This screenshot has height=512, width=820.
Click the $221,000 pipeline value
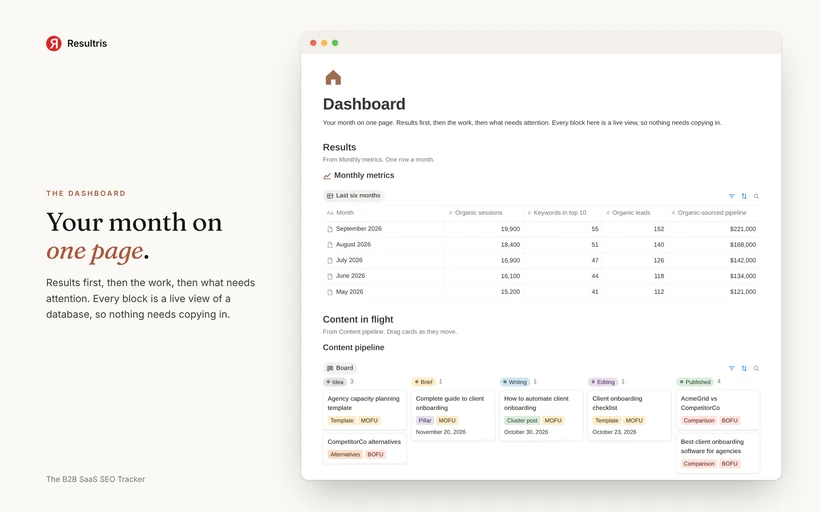click(743, 229)
